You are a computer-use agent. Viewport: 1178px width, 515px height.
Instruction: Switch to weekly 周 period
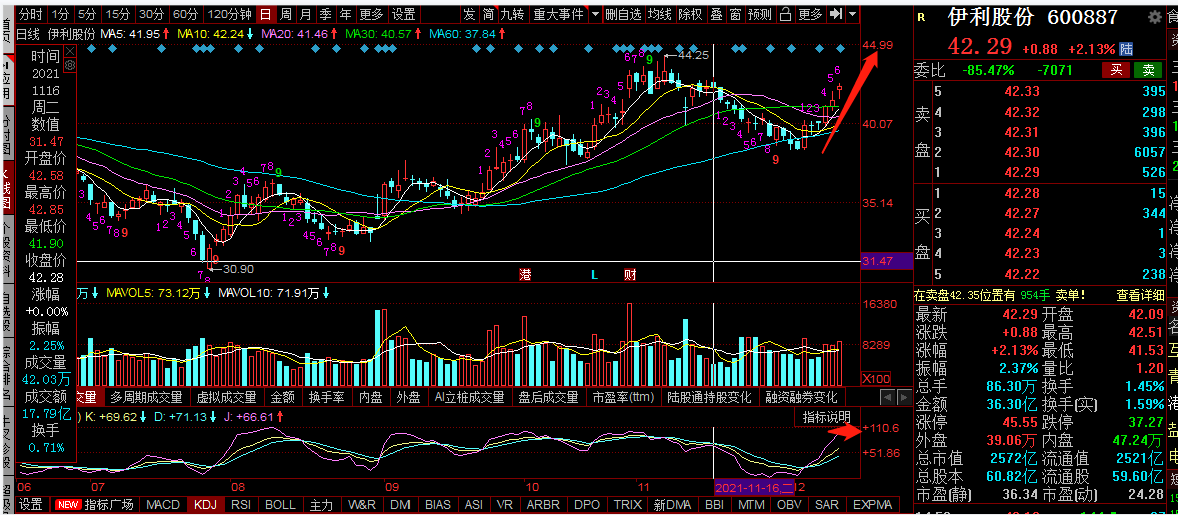[x=285, y=14]
